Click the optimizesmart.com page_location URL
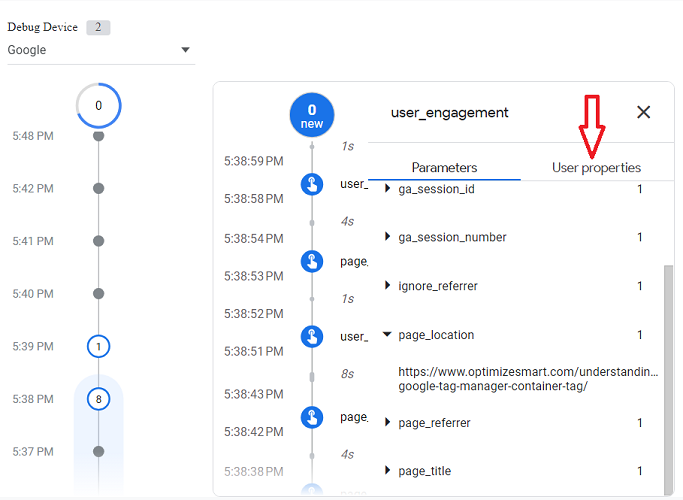Screen dimensions: 683x500 tap(528, 379)
